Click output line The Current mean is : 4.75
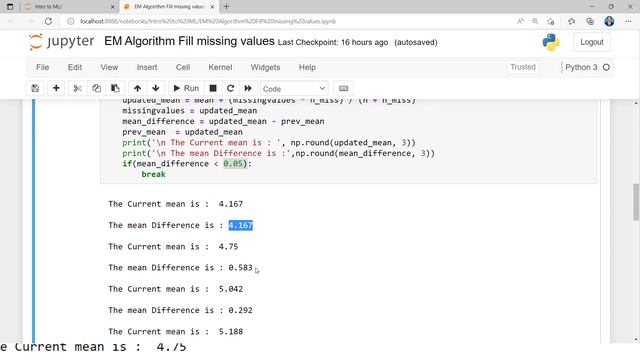Screen dimensions: 640x360 pos(173,247)
